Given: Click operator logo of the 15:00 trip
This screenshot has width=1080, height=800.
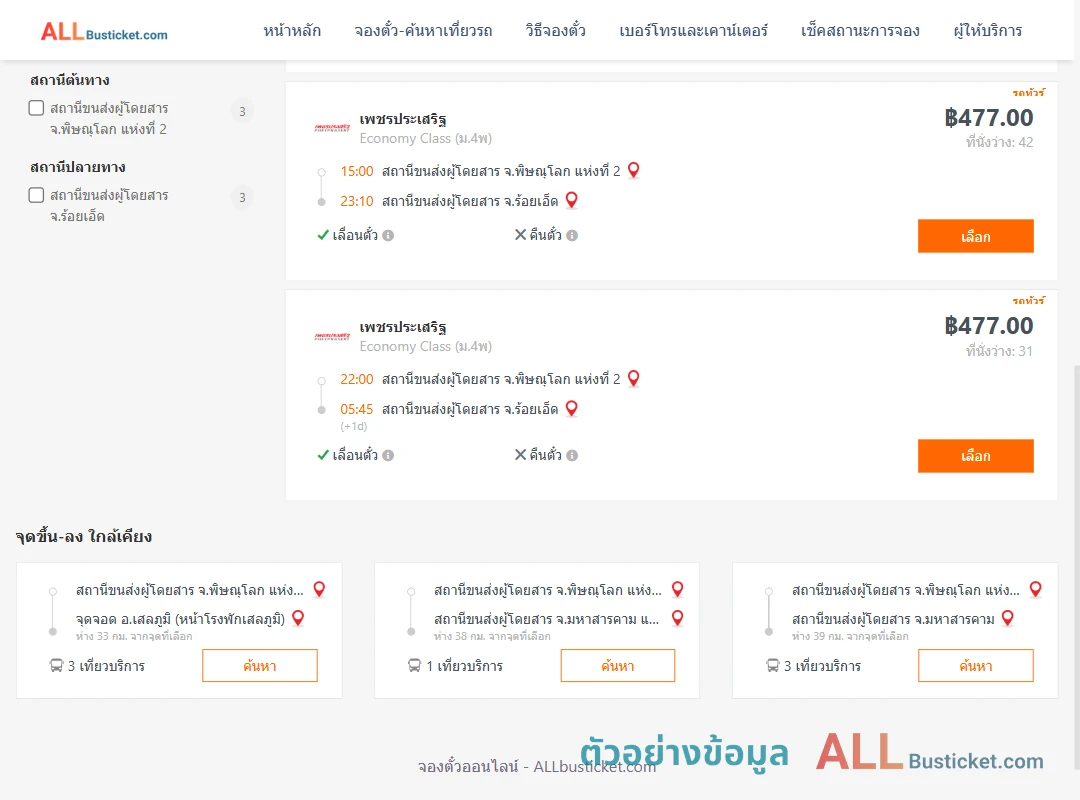Looking at the screenshot, I should 332,128.
